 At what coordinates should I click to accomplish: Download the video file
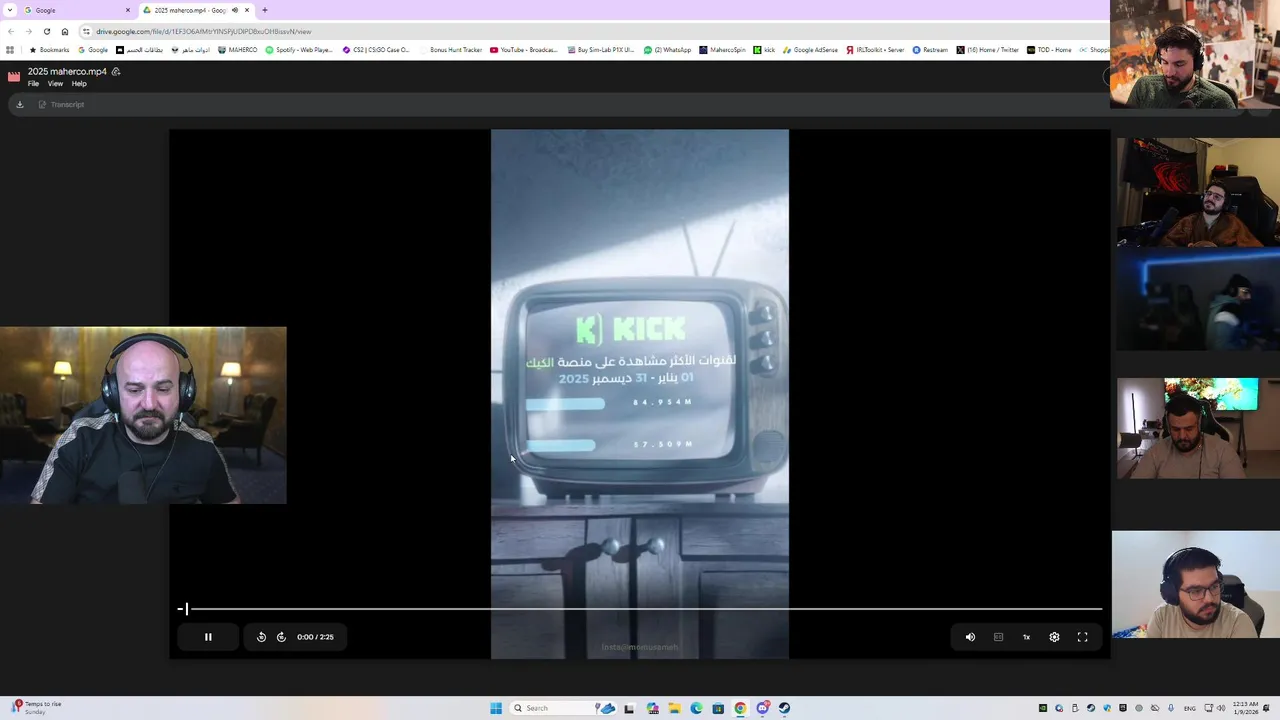click(x=19, y=104)
